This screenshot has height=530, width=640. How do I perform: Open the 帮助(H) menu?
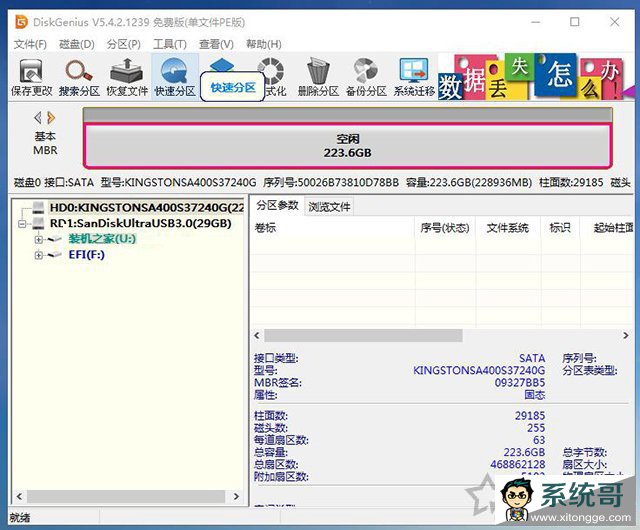coord(264,44)
